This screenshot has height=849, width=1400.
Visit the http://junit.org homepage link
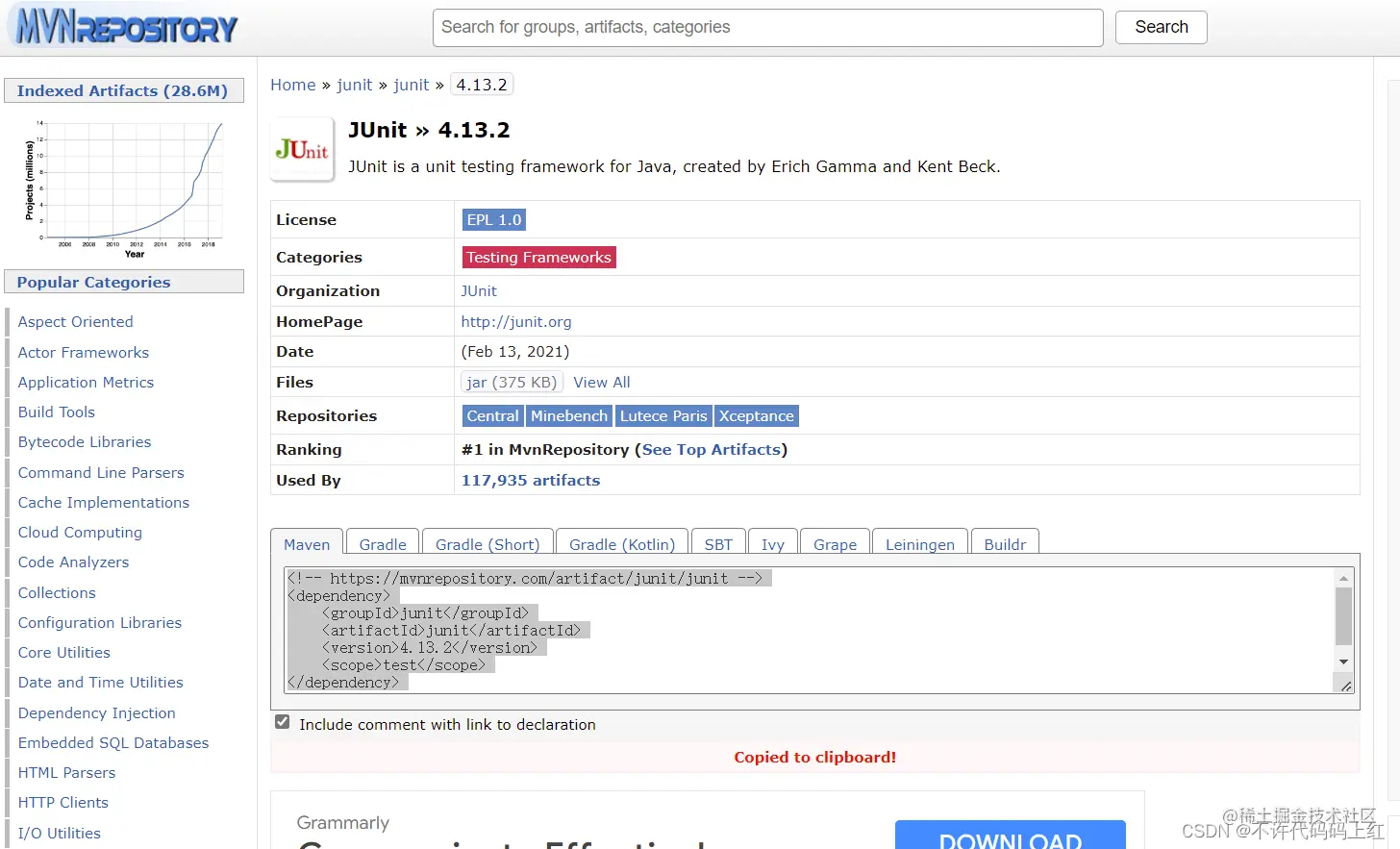click(x=516, y=321)
